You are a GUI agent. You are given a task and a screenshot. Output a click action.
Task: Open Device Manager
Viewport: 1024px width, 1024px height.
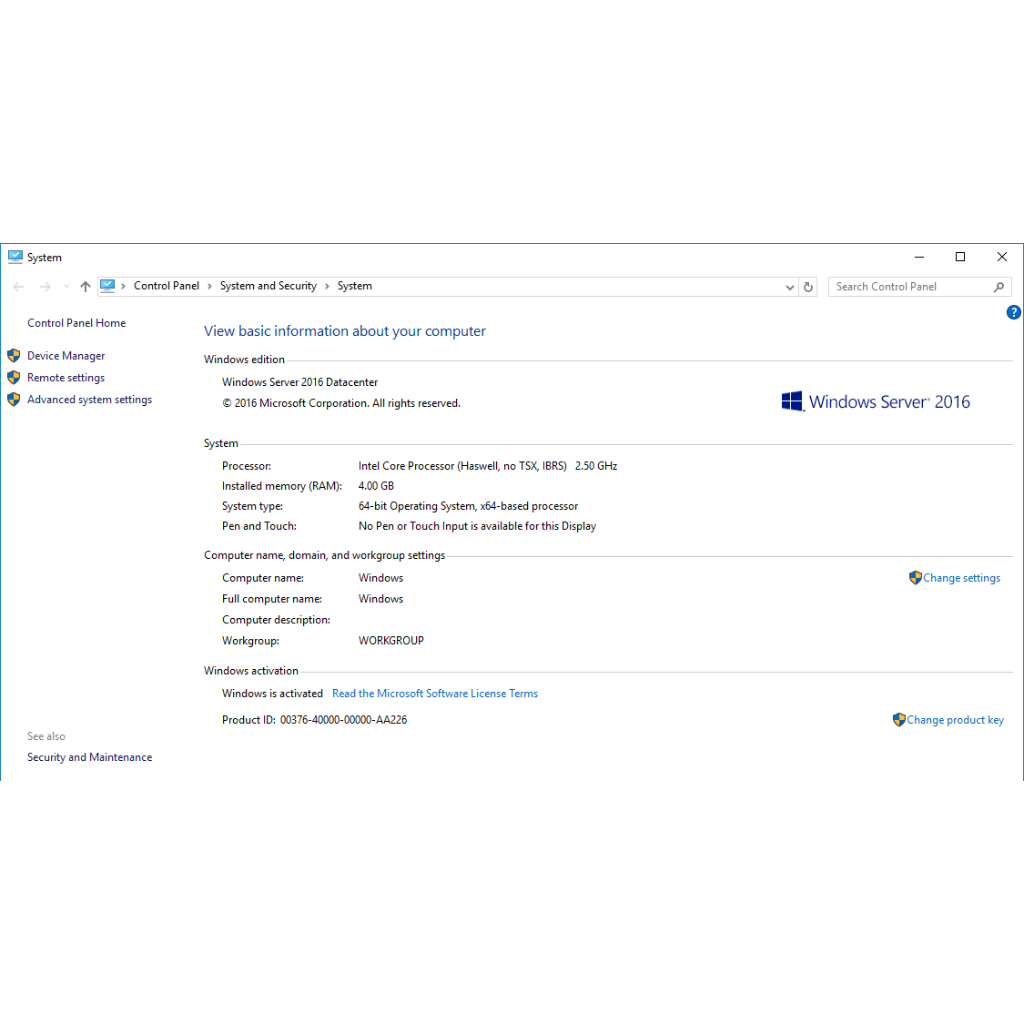tap(66, 356)
